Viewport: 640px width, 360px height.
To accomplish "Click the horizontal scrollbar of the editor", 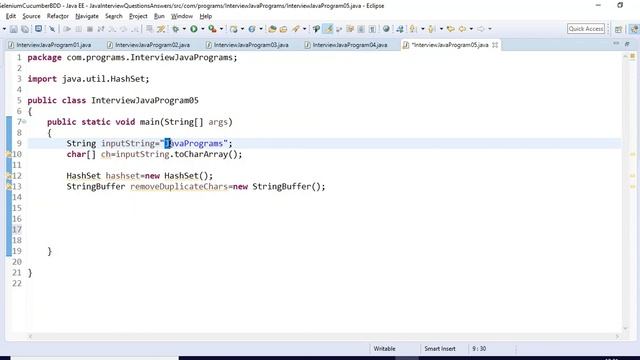I will [323, 336].
